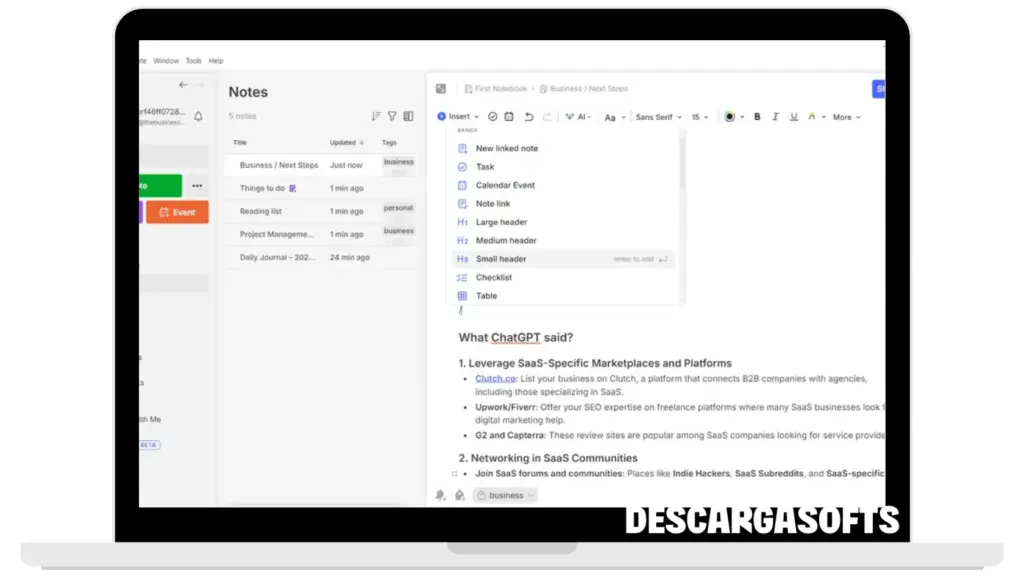
Task: Toggle italic formatting
Action: (x=775, y=117)
